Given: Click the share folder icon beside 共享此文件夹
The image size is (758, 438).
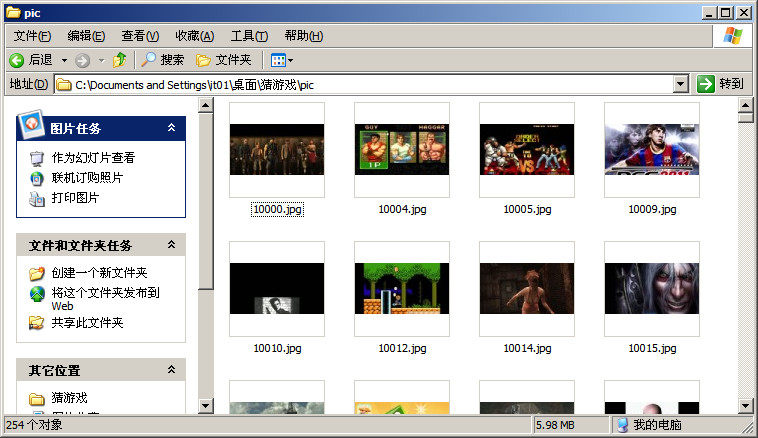Looking at the screenshot, I should point(37,322).
